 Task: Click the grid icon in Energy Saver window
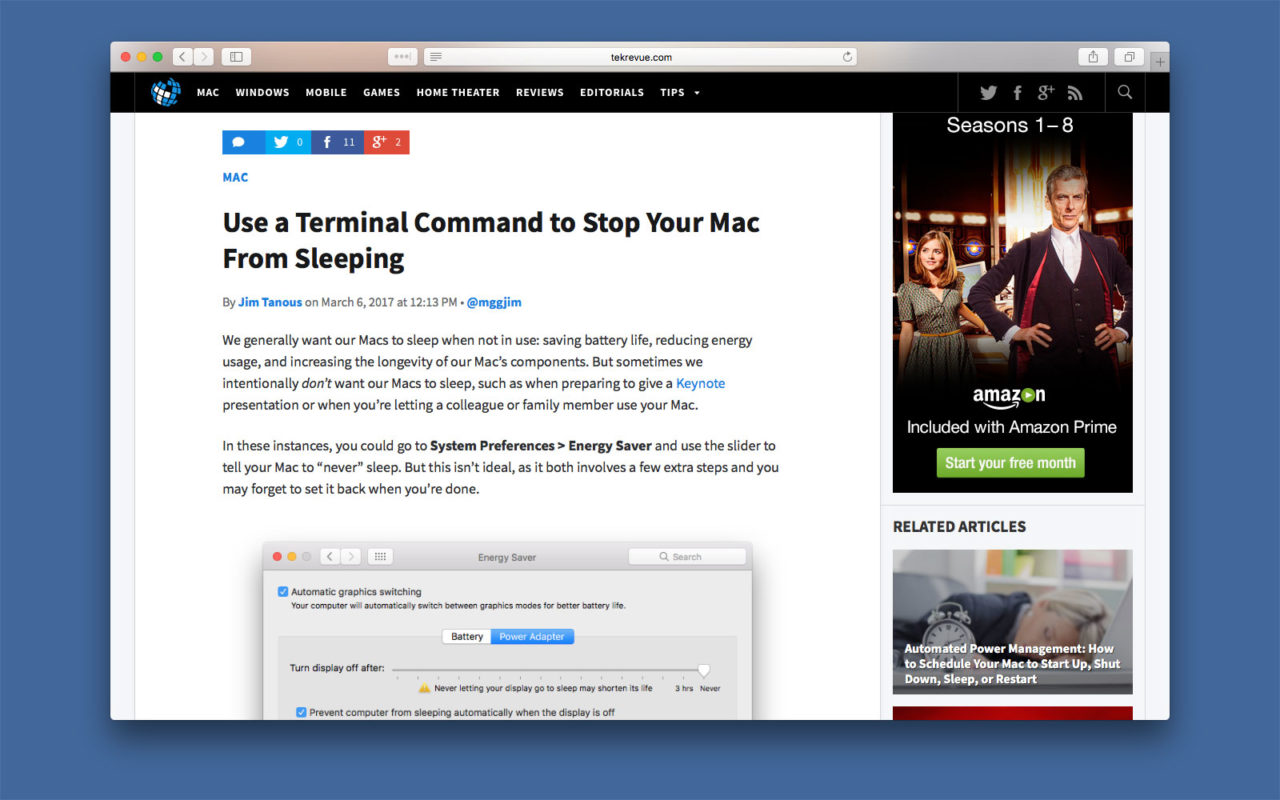coord(380,556)
